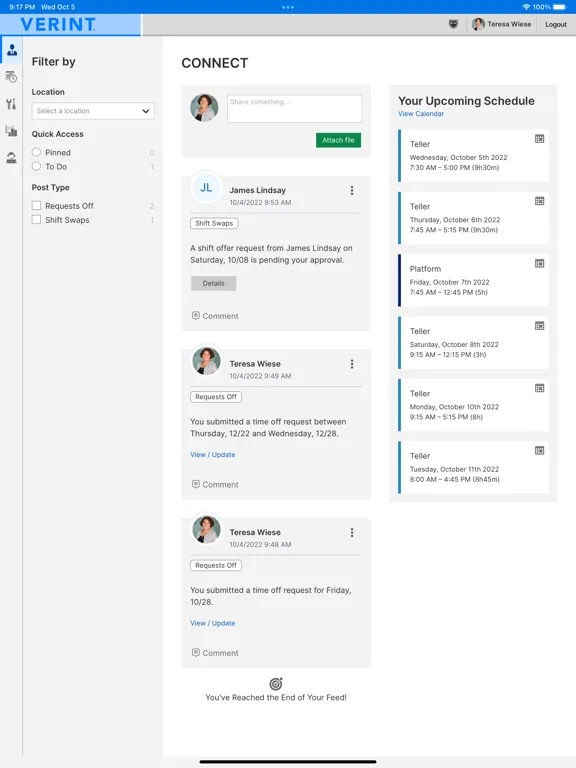
Task: Open the View Calendar link
Action: (x=421, y=114)
